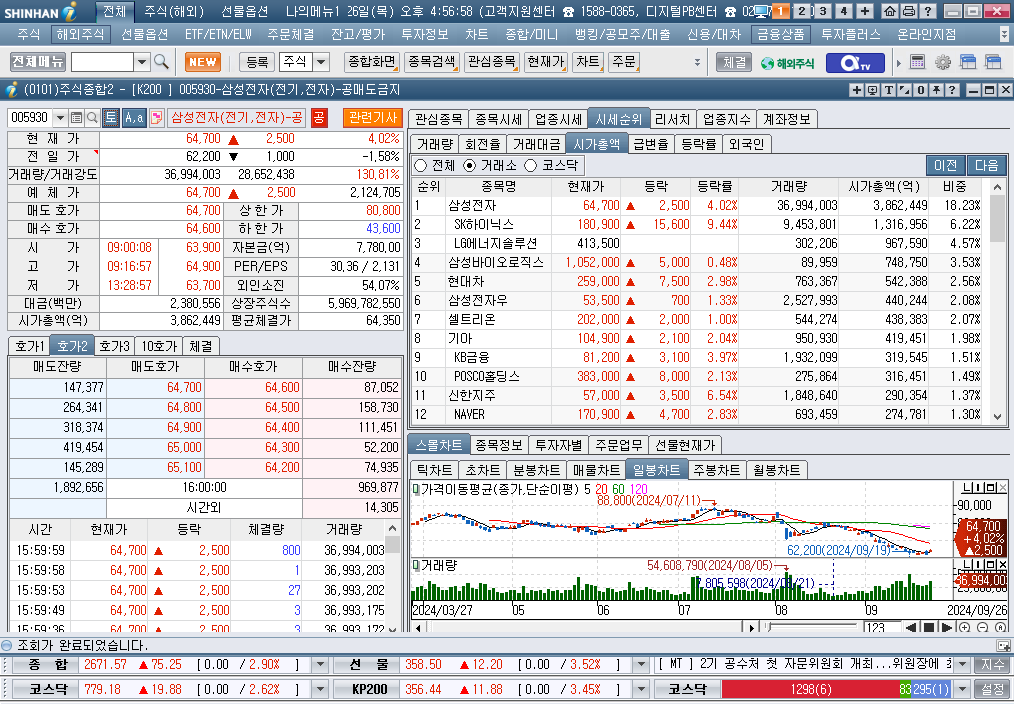Click the chart stop button
The width and height of the screenshot is (1014, 704).
pos(929,628)
